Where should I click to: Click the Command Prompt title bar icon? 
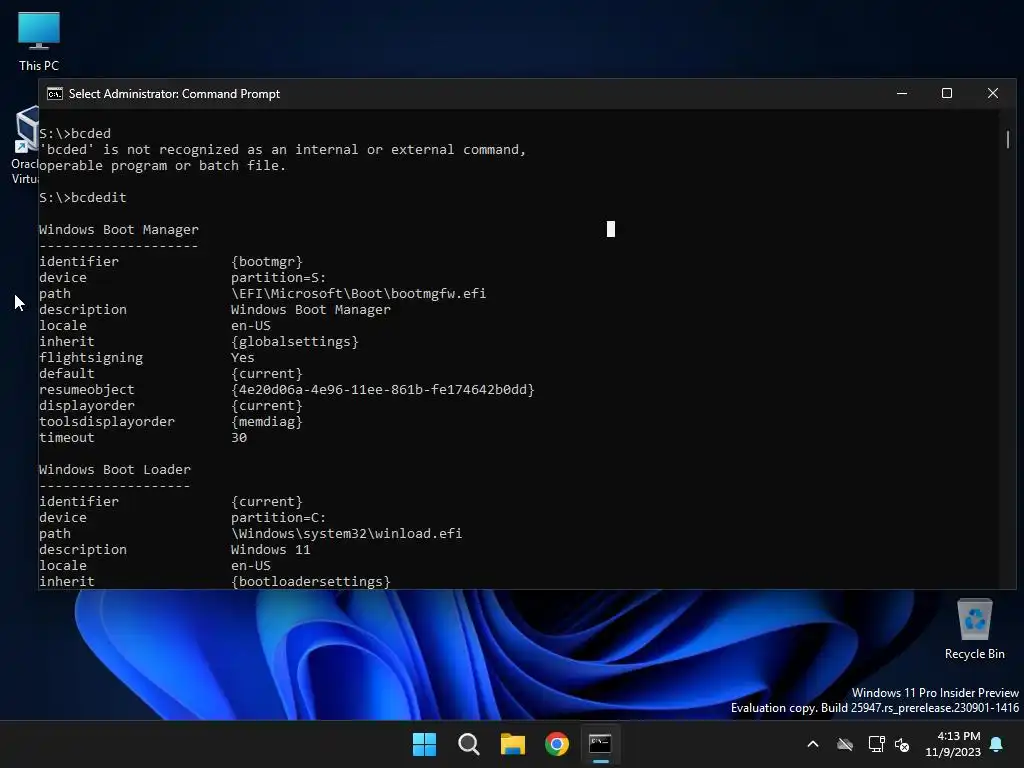click(x=55, y=94)
